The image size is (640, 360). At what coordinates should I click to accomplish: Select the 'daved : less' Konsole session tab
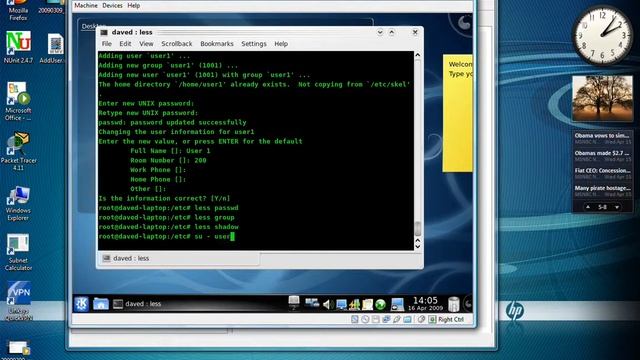179,258
